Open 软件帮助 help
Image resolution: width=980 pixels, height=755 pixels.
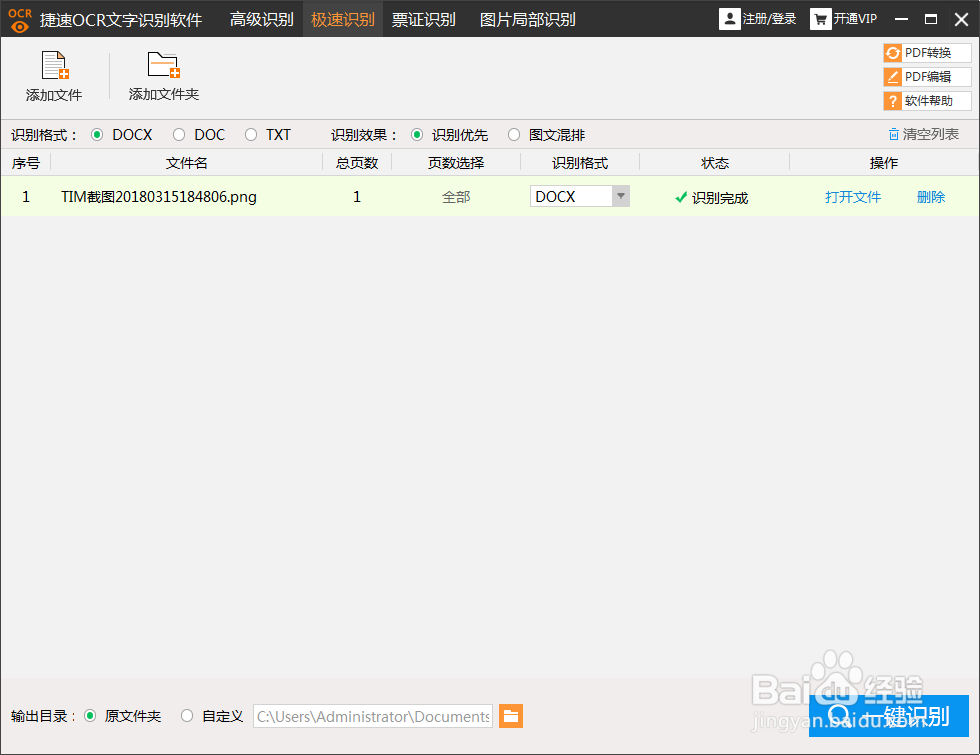[x=927, y=101]
